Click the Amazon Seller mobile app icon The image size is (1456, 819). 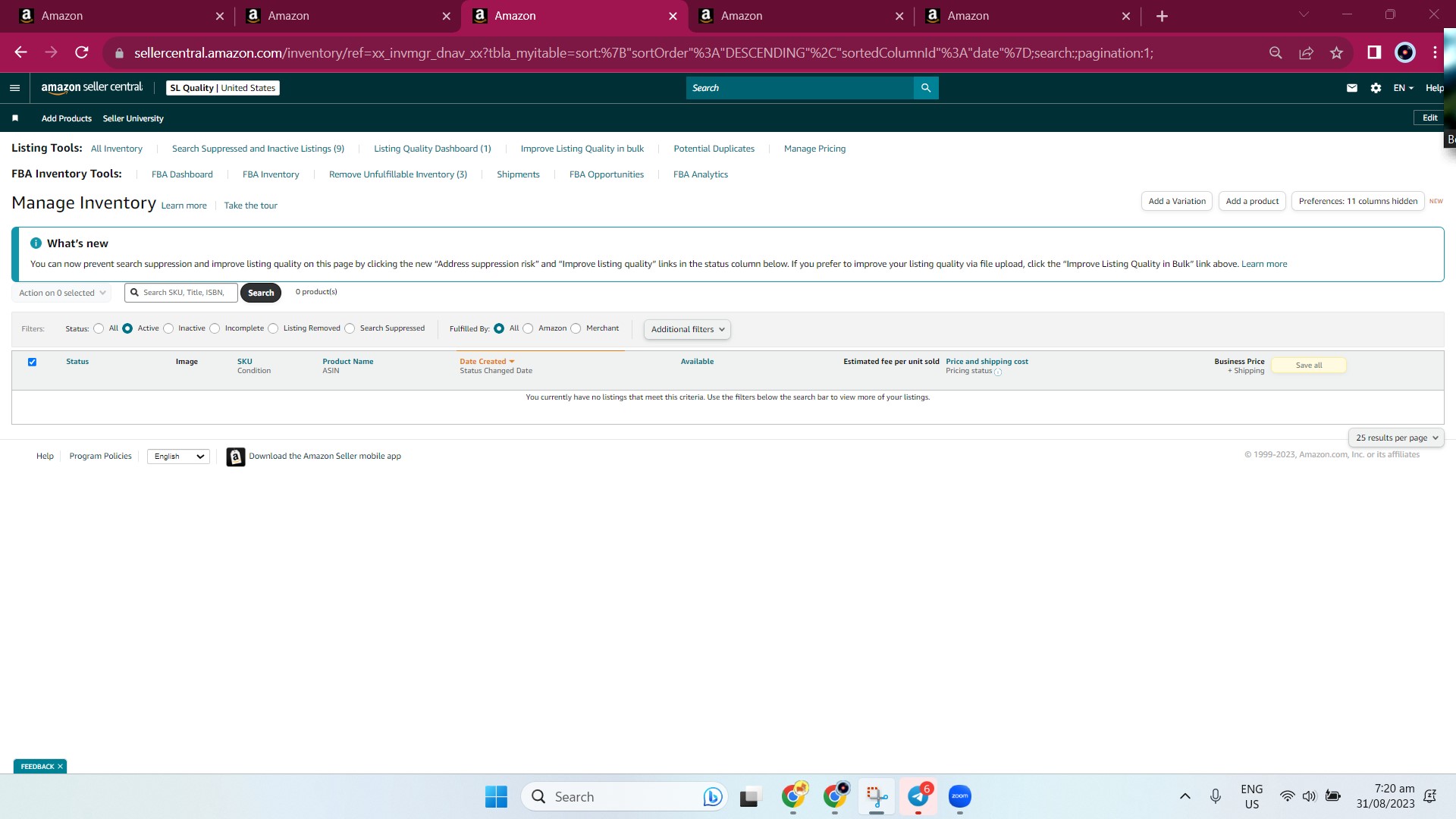(236, 457)
